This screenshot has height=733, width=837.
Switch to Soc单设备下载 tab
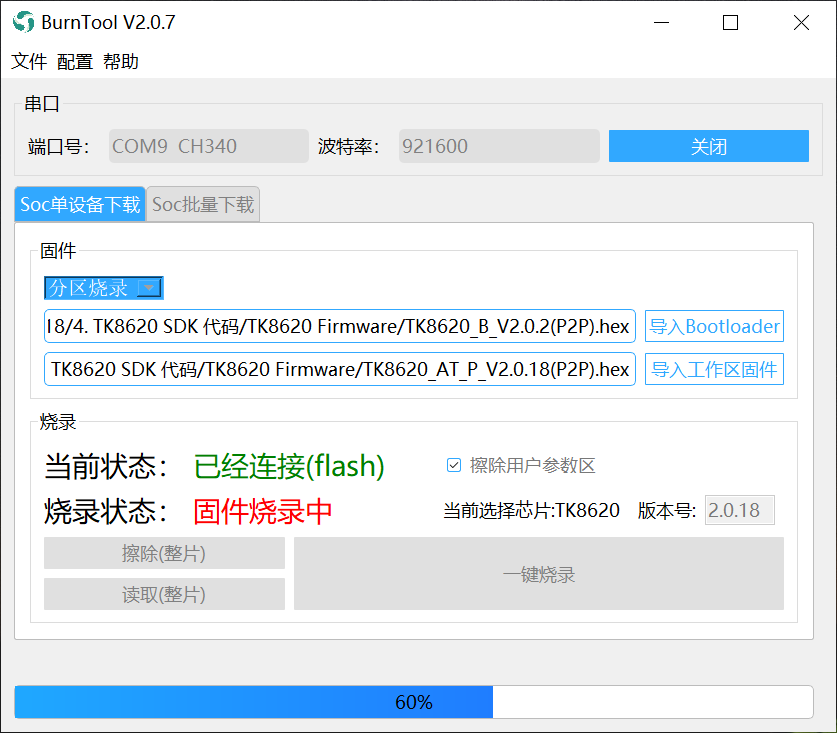click(x=80, y=204)
